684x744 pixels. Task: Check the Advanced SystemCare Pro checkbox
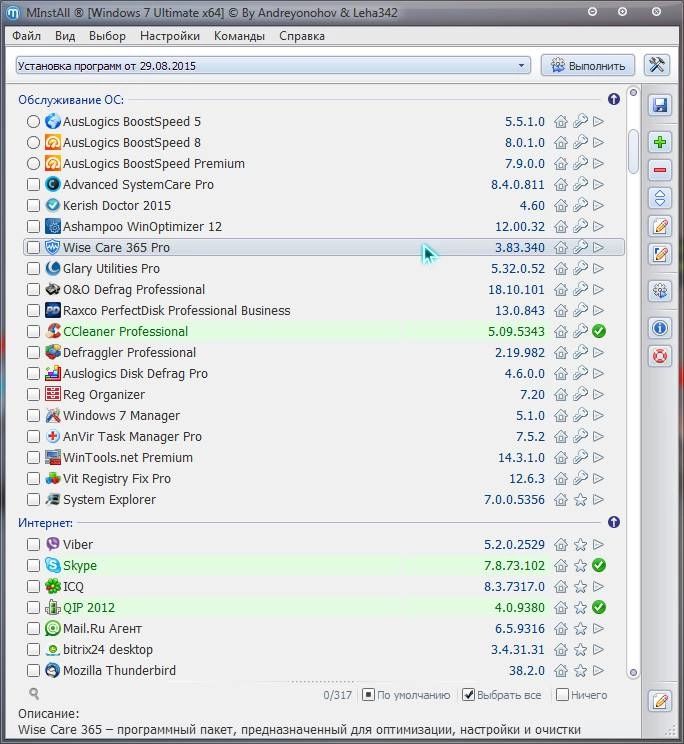click(x=33, y=185)
